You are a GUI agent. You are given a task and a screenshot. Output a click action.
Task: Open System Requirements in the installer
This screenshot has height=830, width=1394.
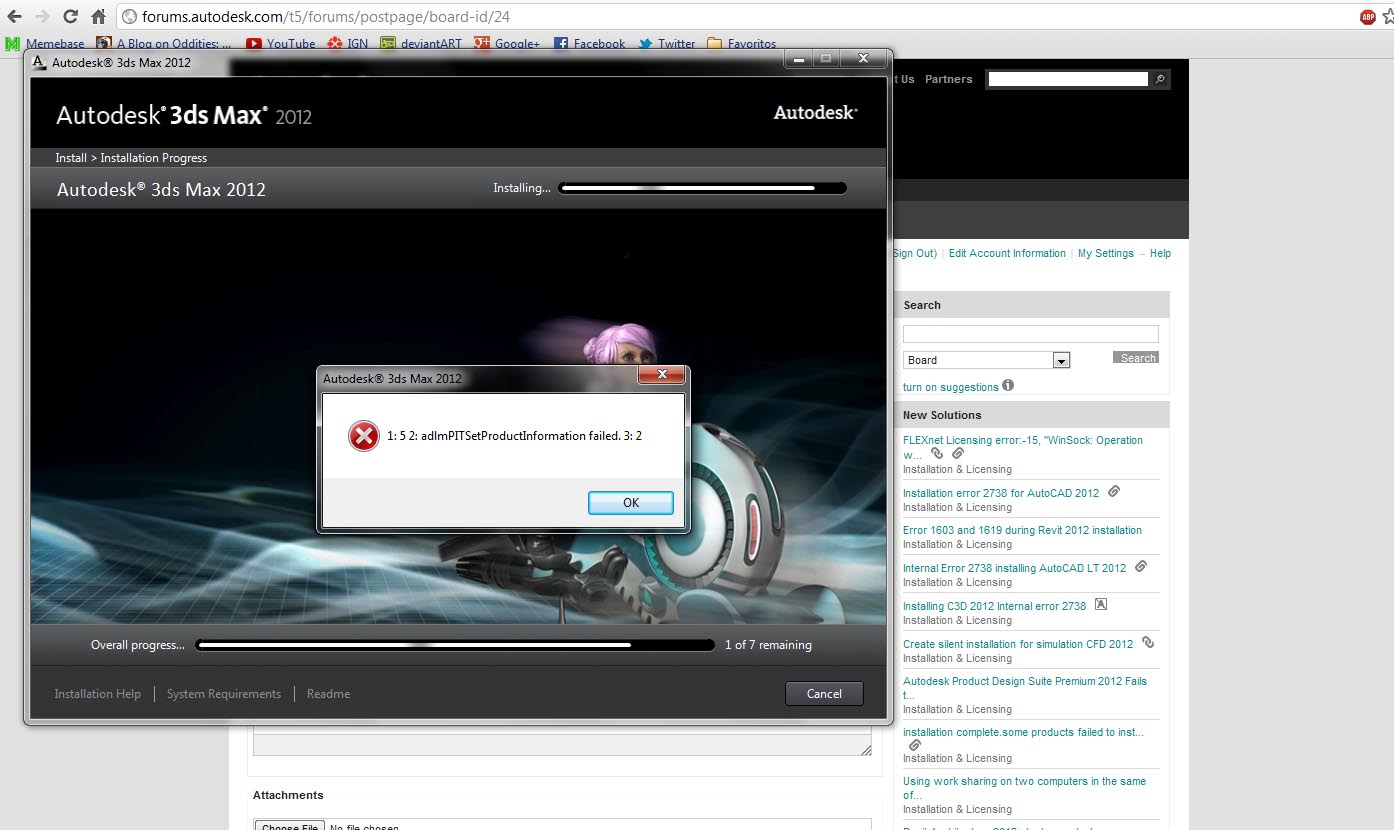(x=224, y=694)
